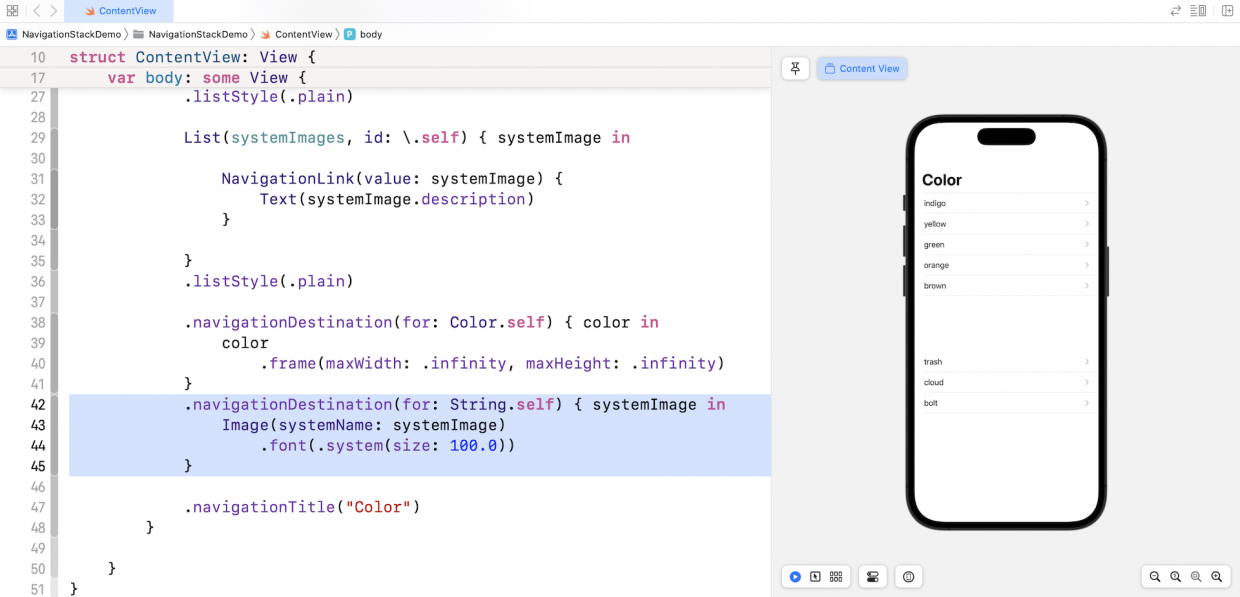Open canvas device settings
1240x597 pixels.
(872, 577)
